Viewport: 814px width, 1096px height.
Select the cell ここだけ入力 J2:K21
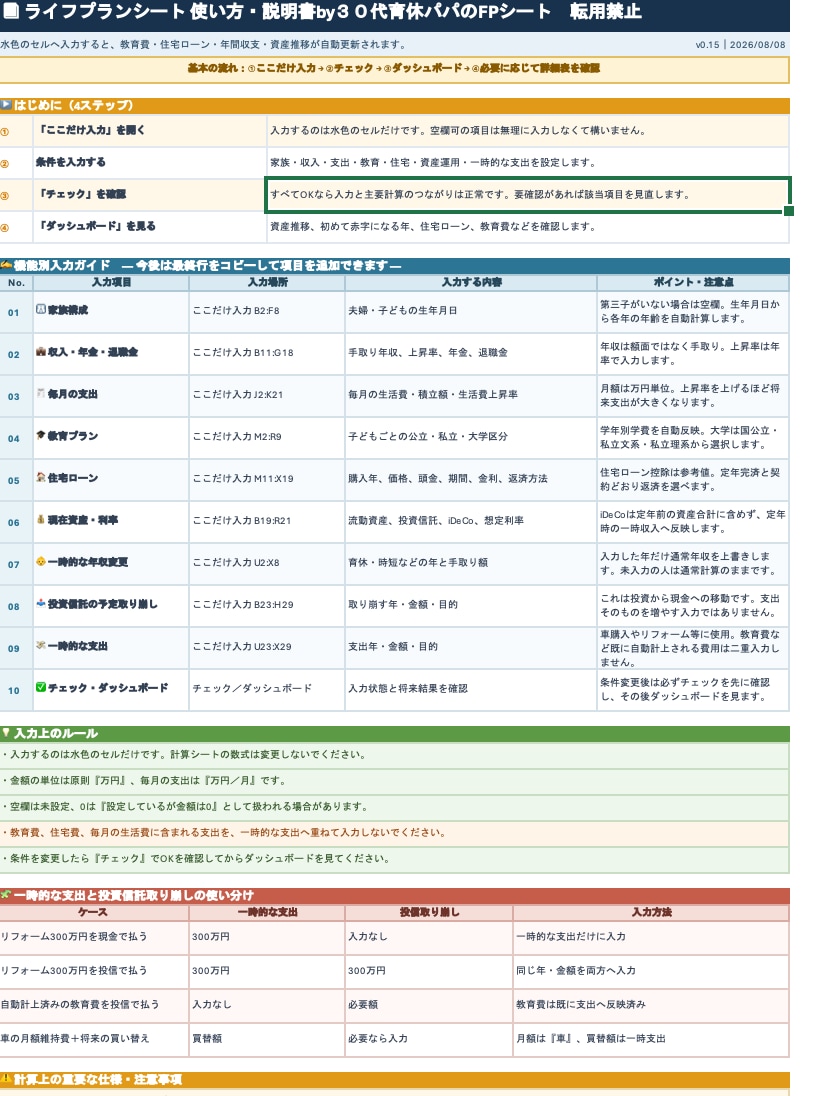pos(267,396)
